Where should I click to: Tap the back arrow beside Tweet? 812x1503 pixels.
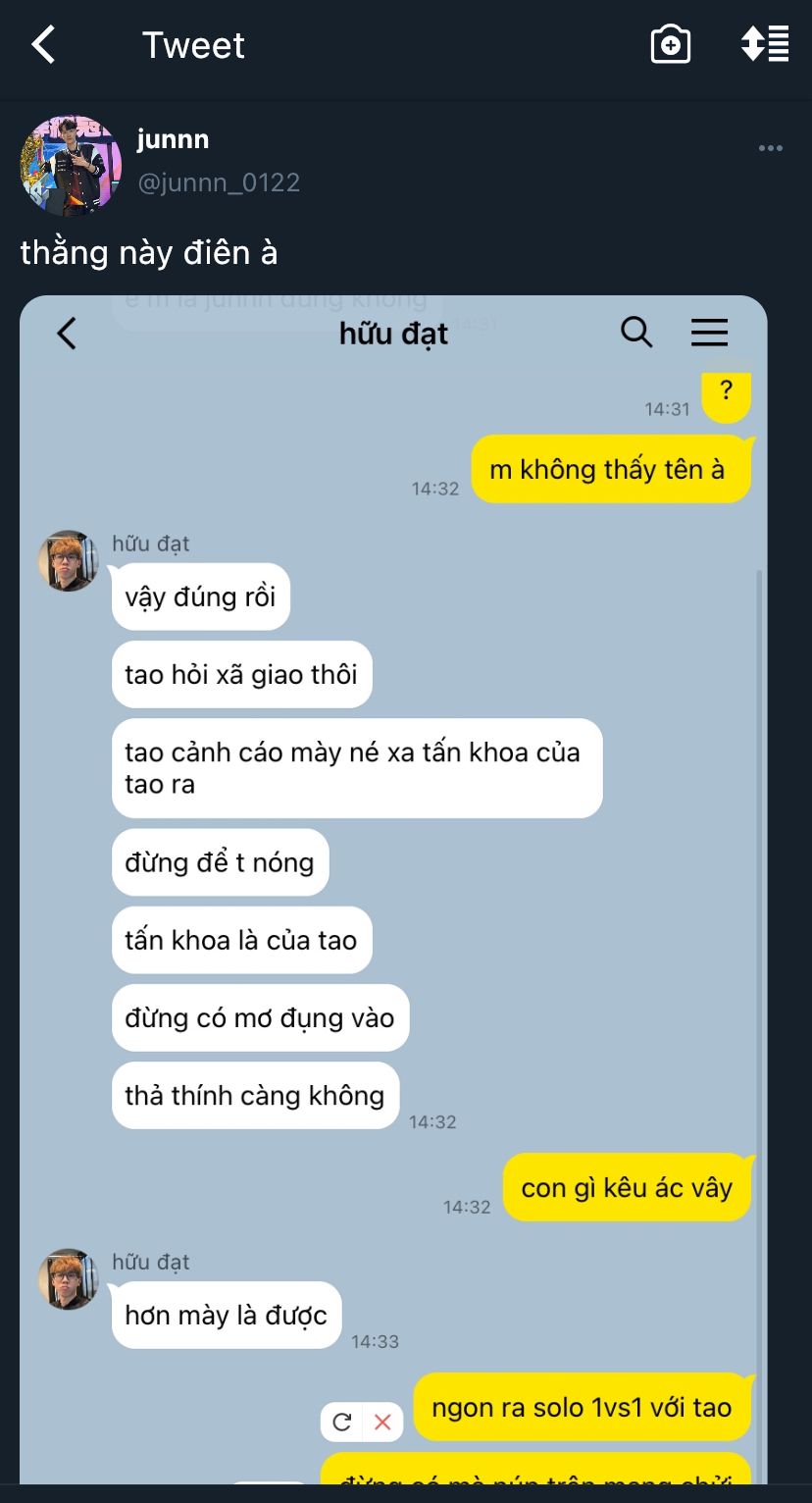(x=43, y=45)
